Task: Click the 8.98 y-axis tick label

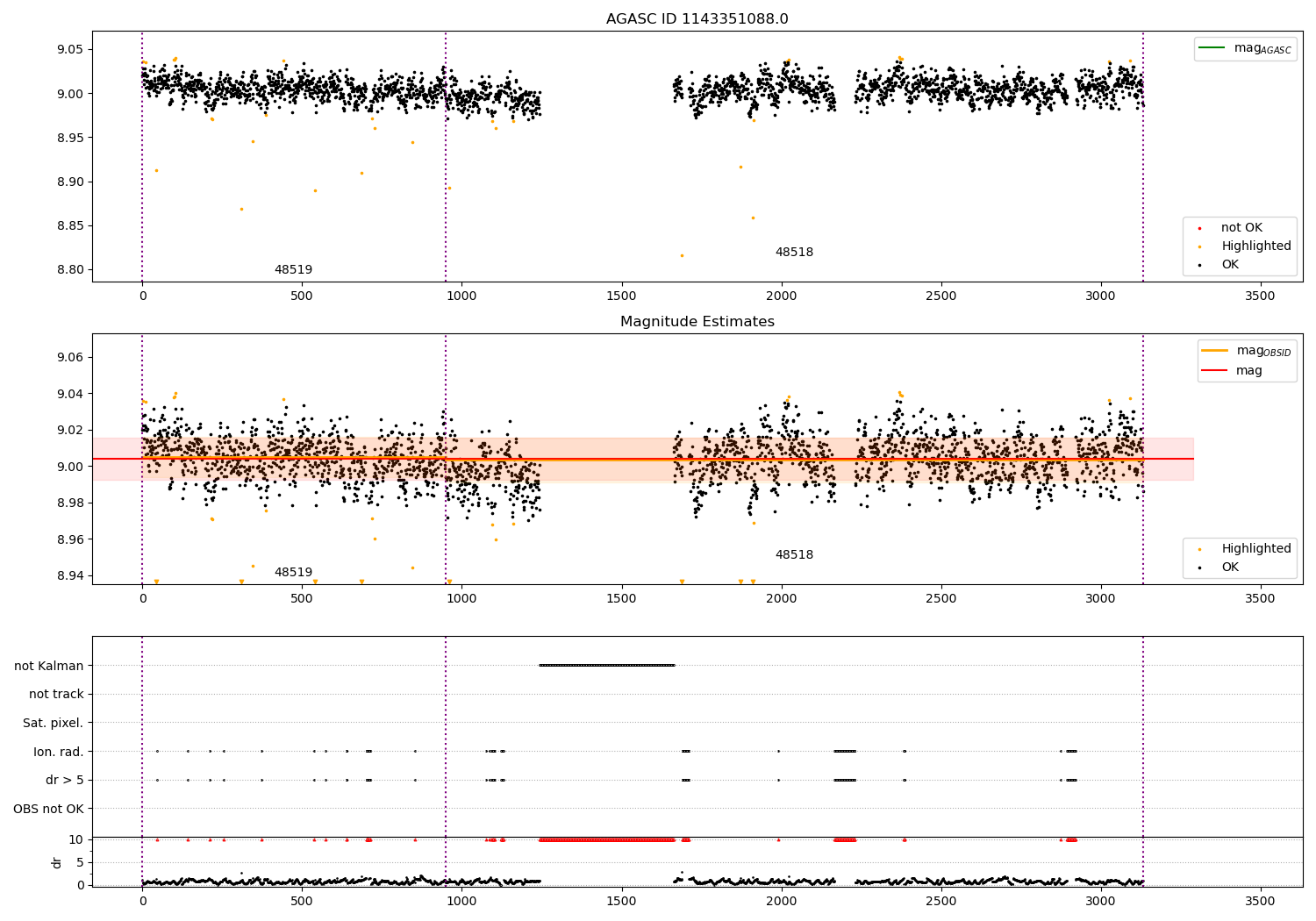Action: [70, 503]
